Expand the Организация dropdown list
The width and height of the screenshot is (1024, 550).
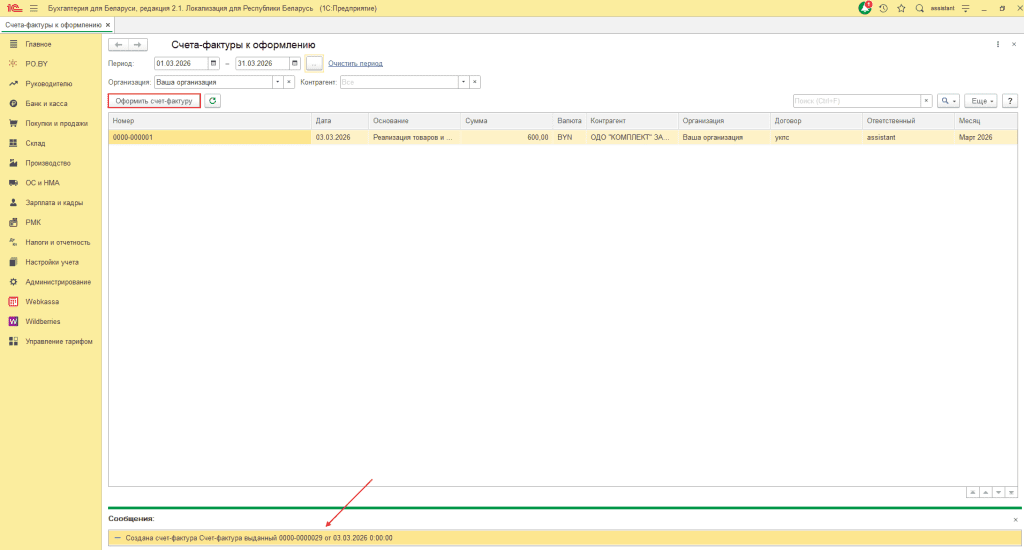click(x=276, y=82)
